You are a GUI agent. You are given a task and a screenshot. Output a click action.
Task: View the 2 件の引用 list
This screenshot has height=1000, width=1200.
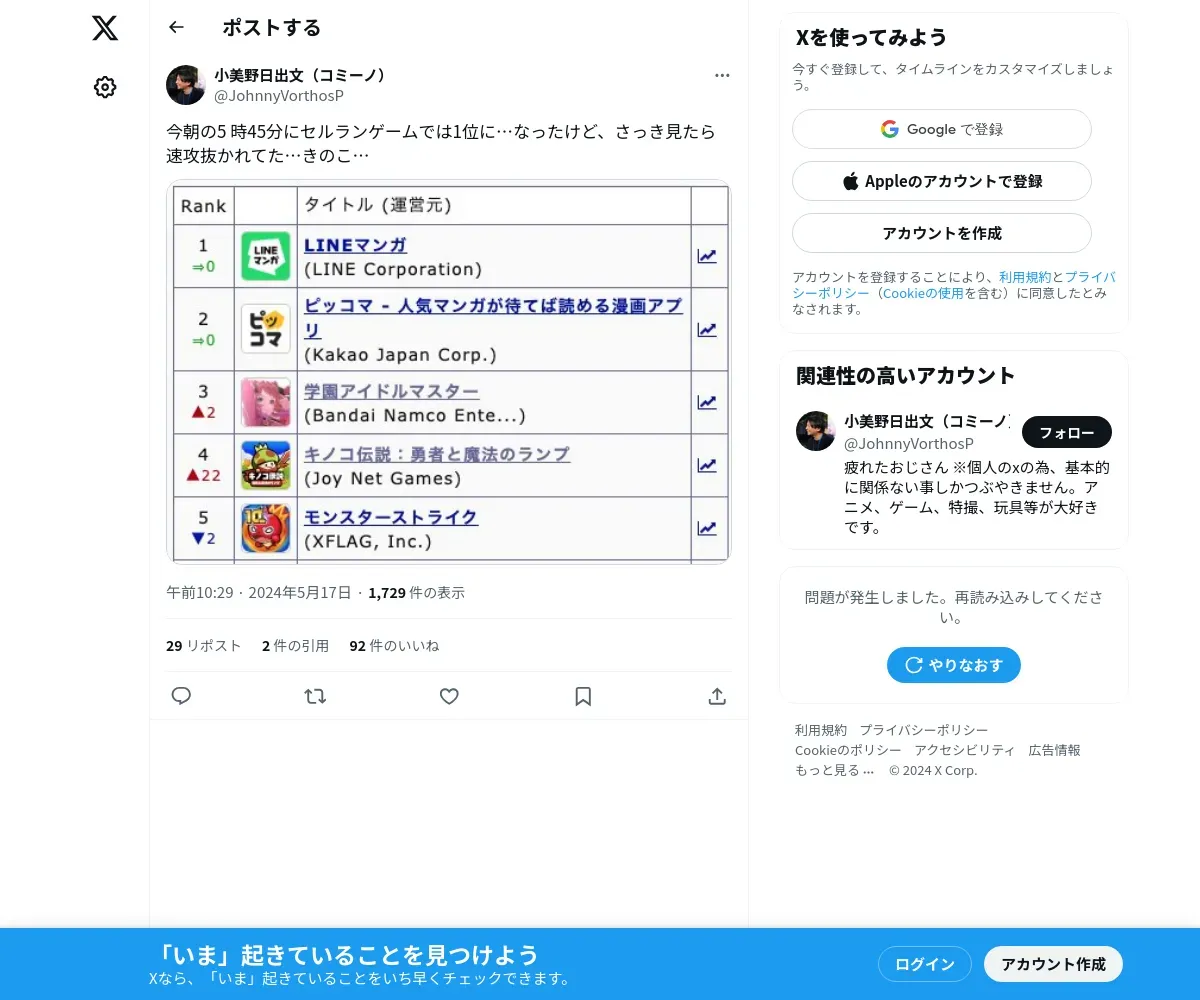pos(295,646)
